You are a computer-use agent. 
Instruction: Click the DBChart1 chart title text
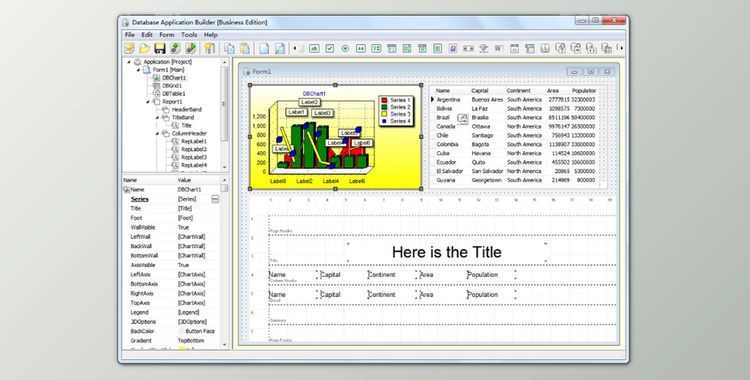click(x=314, y=94)
